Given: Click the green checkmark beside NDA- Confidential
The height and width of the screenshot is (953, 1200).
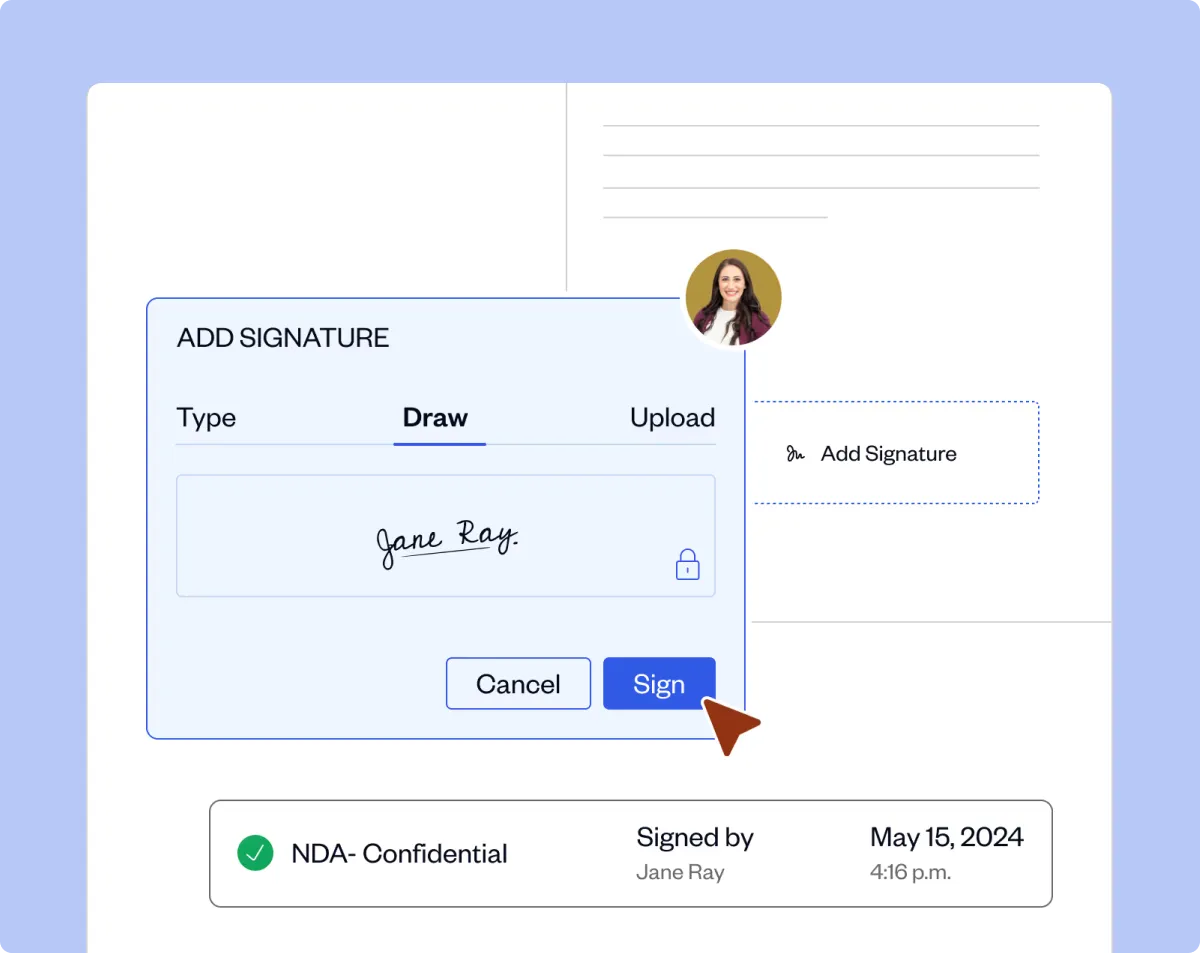Looking at the screenshot, I should (x=255, y=853).
